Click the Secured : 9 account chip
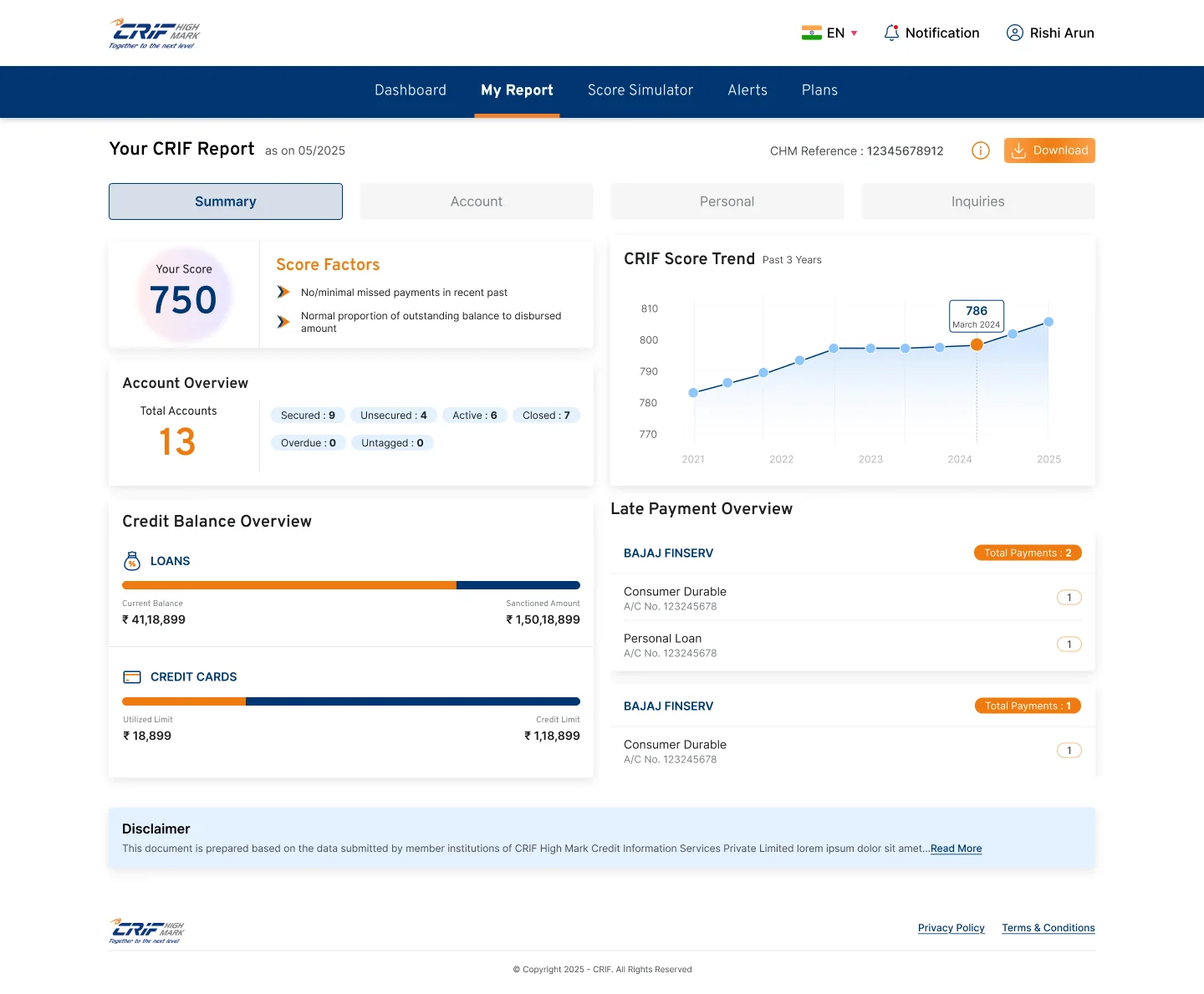 [308, 415]
